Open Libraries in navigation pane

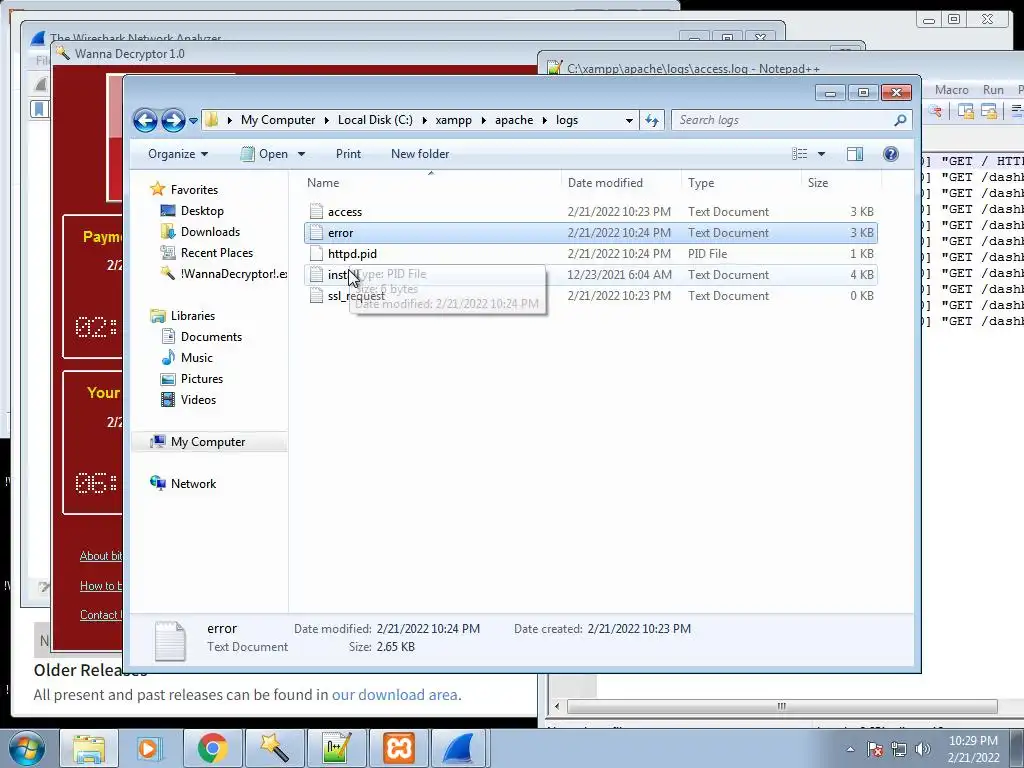[x=193, y=316]
